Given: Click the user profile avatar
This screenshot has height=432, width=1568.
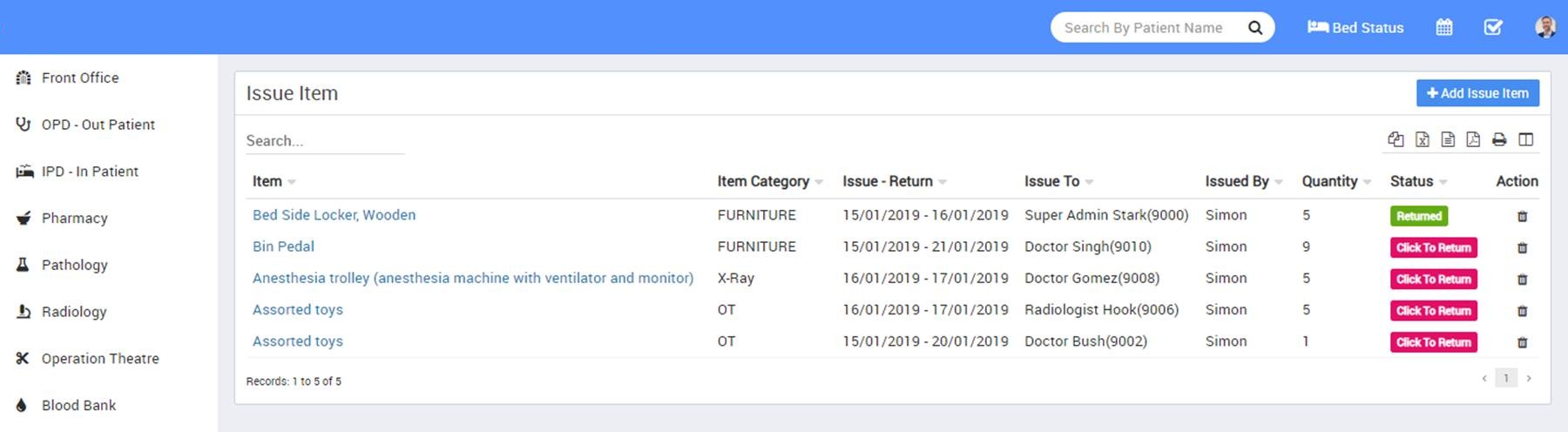Looking at the screenshot, I should pyautogui.click(x=1545, y=27).
